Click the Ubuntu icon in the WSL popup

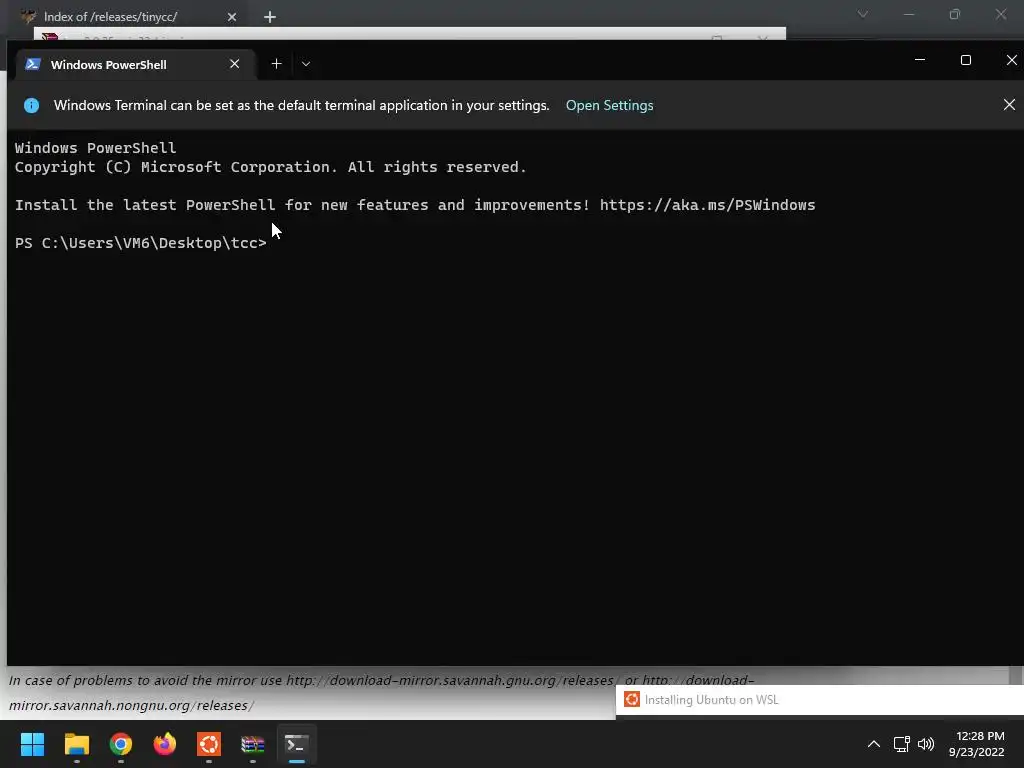pos(632,699)
